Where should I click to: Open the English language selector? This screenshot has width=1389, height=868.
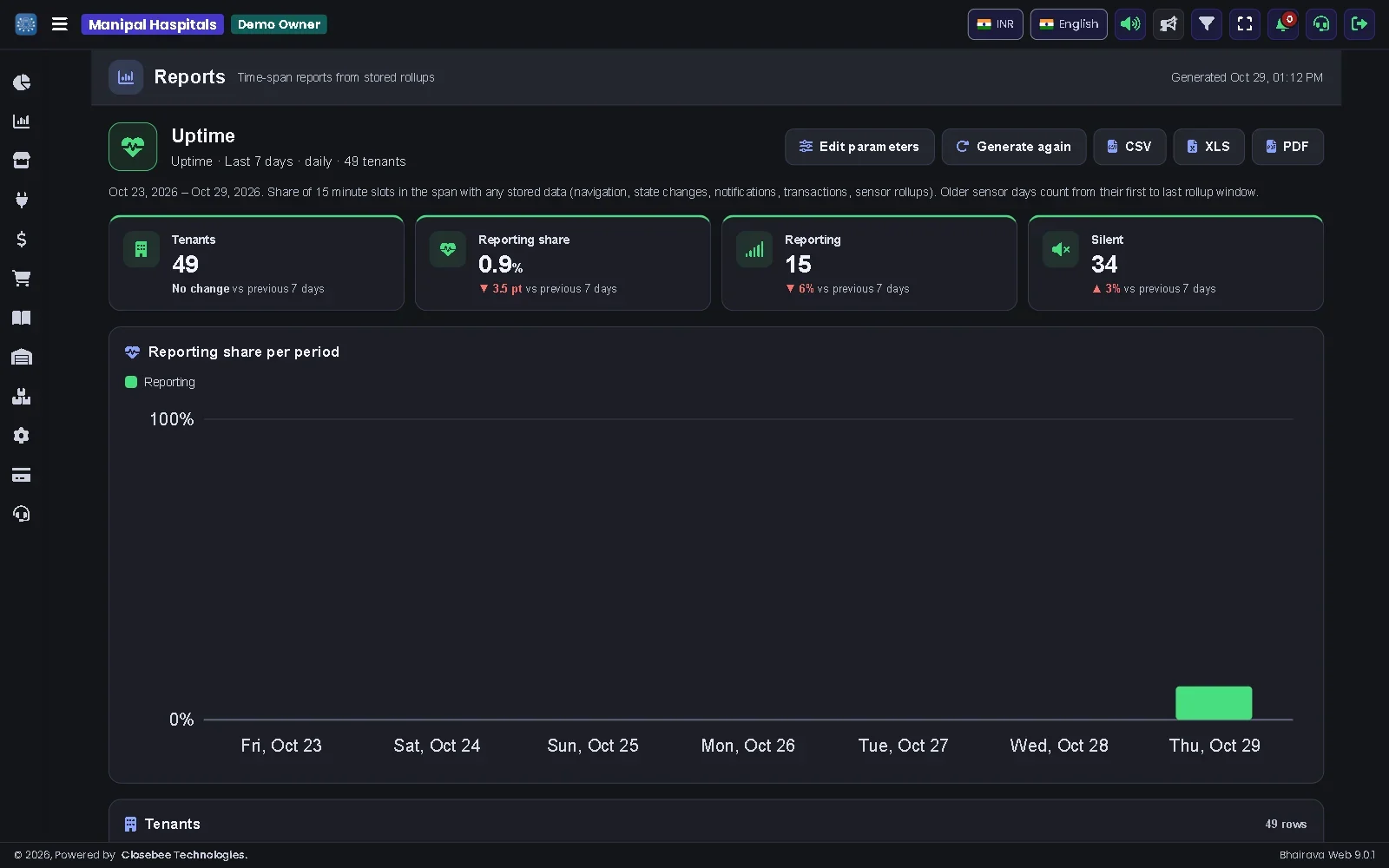click(x=1069, y=24)
